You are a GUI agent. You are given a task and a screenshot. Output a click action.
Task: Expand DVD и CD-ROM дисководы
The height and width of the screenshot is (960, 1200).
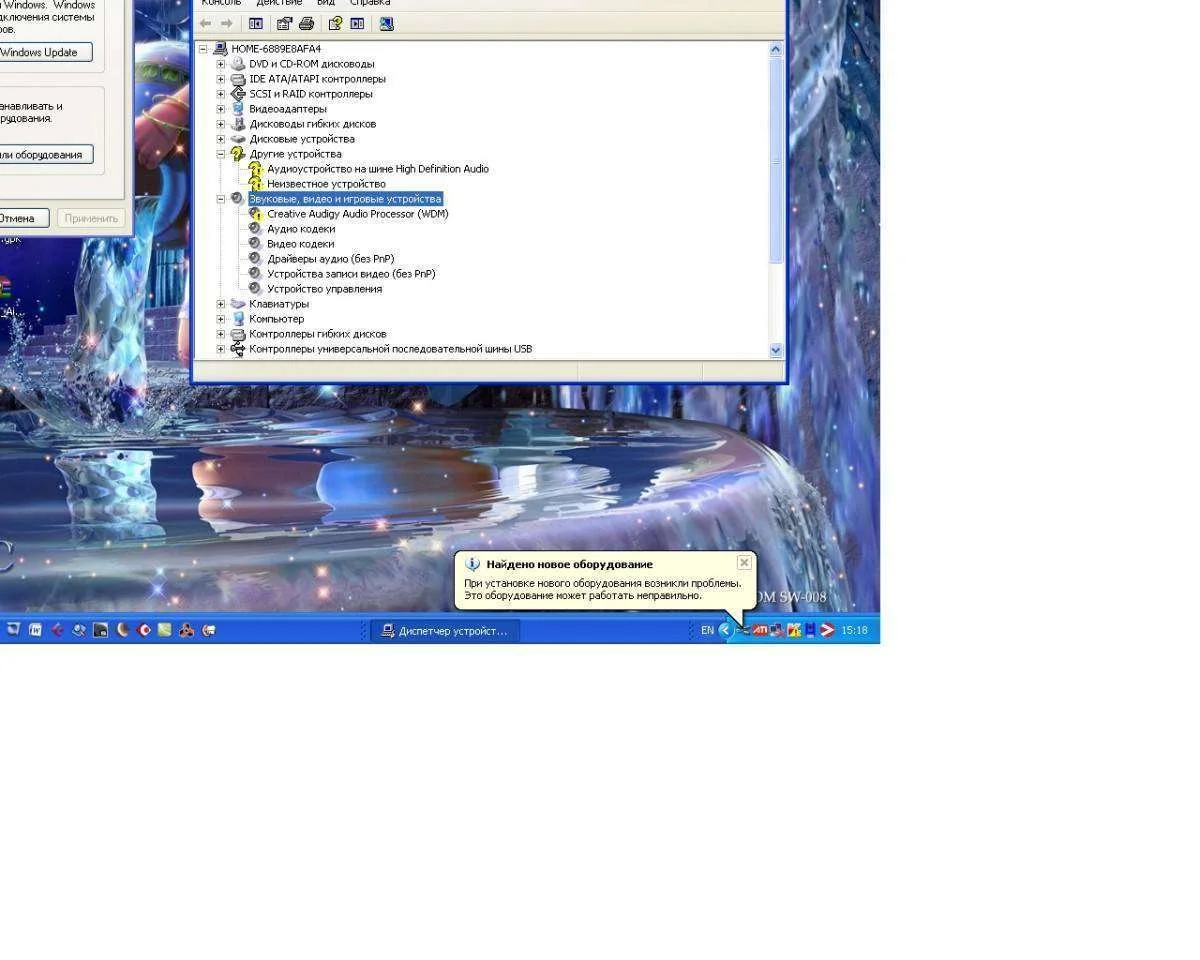pos(221,64)
